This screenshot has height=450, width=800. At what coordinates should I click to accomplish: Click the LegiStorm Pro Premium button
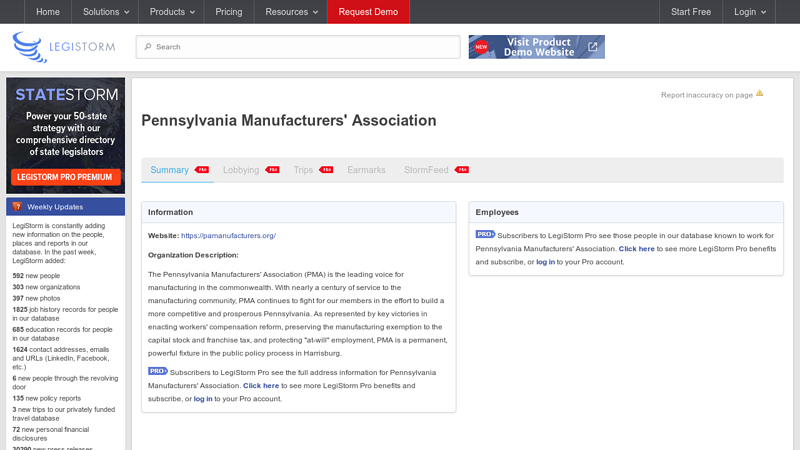[66, 177]
